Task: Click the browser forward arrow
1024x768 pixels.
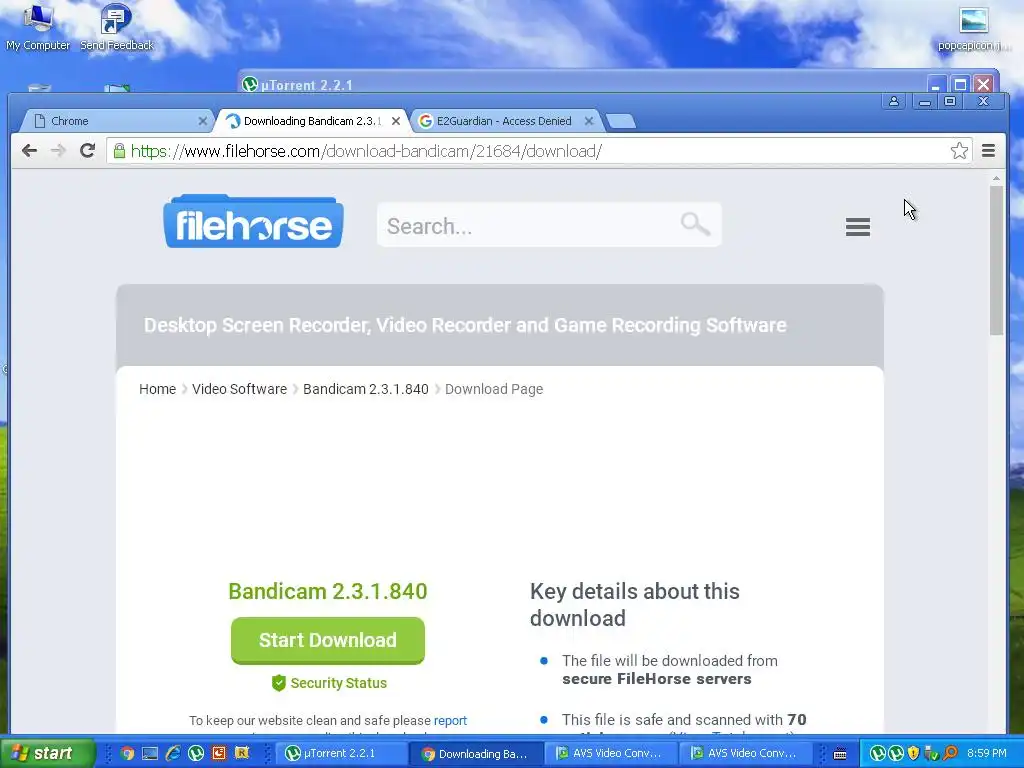Action: click(x=58, y=151)
